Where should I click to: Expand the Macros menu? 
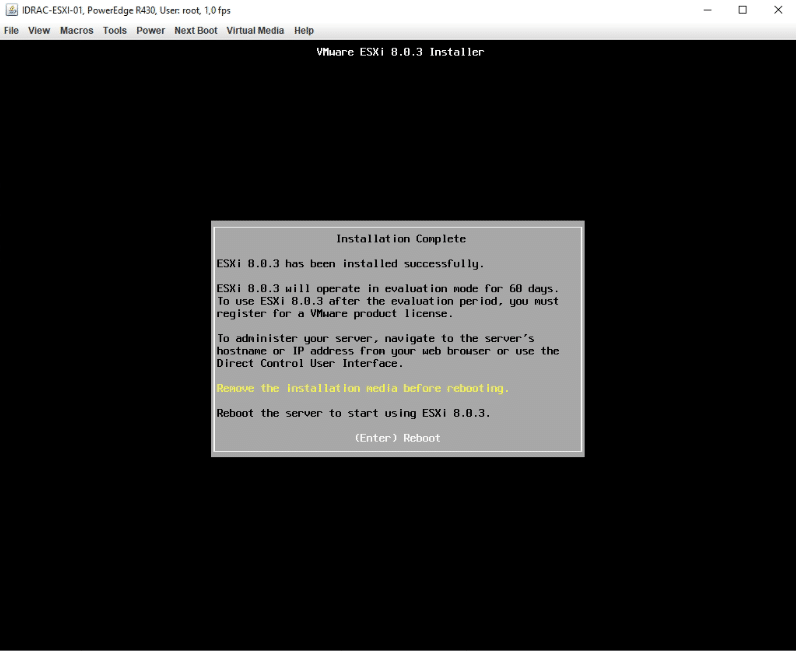click(76, 31)
